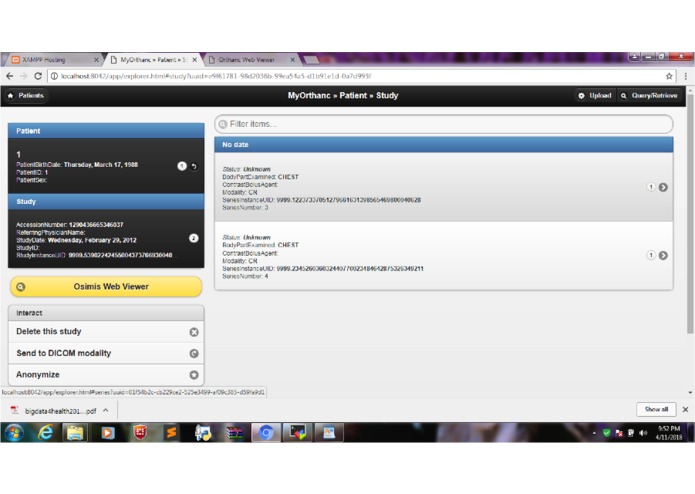Switch to the MyOrthanc Patient tab
The height and width of the screenshot is (494, 695).
pos(151,60)
